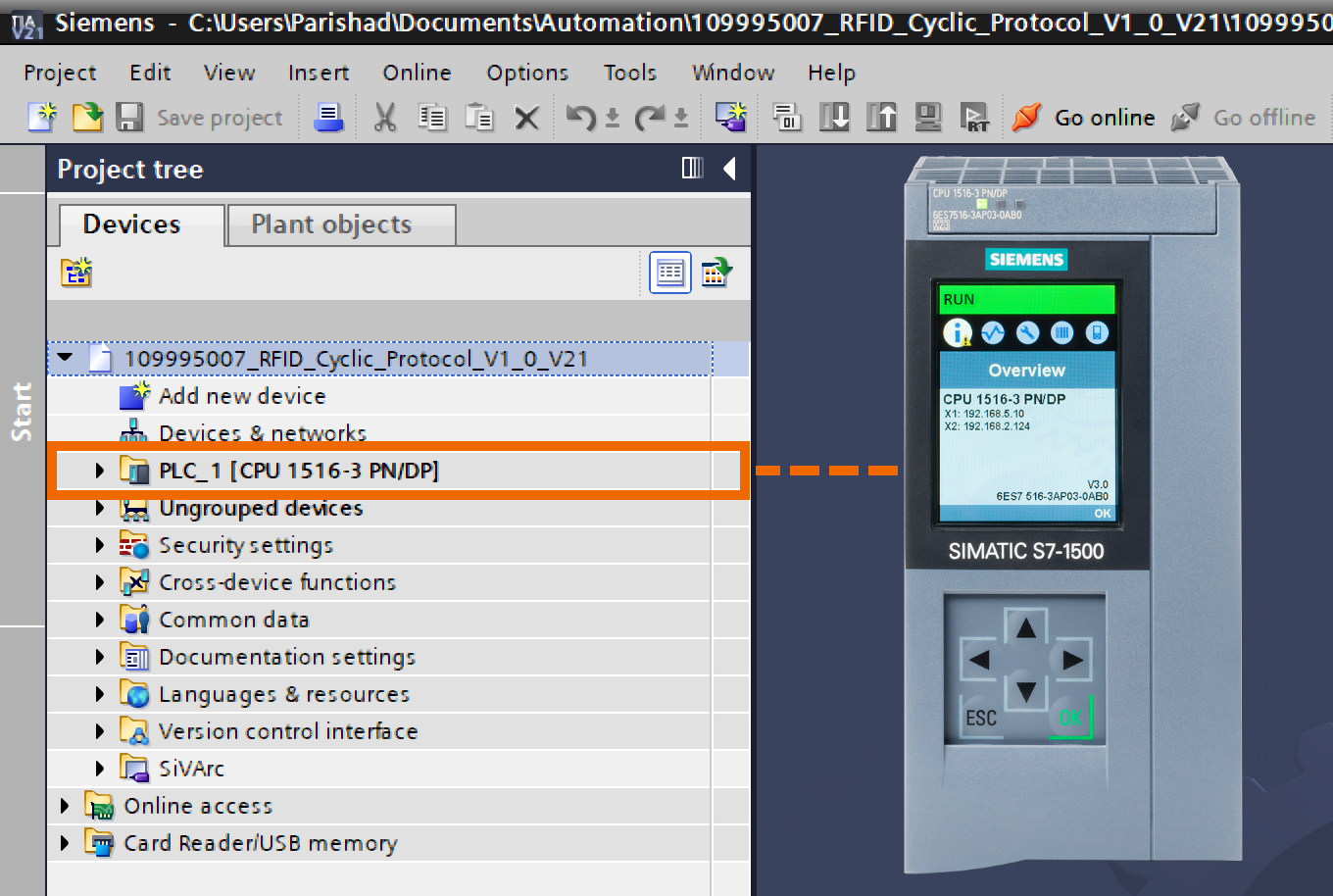The height and width of the screenshot is (896, 1333).
Task: Click the Delete X icon in toolbar
Action: (526, 119)
